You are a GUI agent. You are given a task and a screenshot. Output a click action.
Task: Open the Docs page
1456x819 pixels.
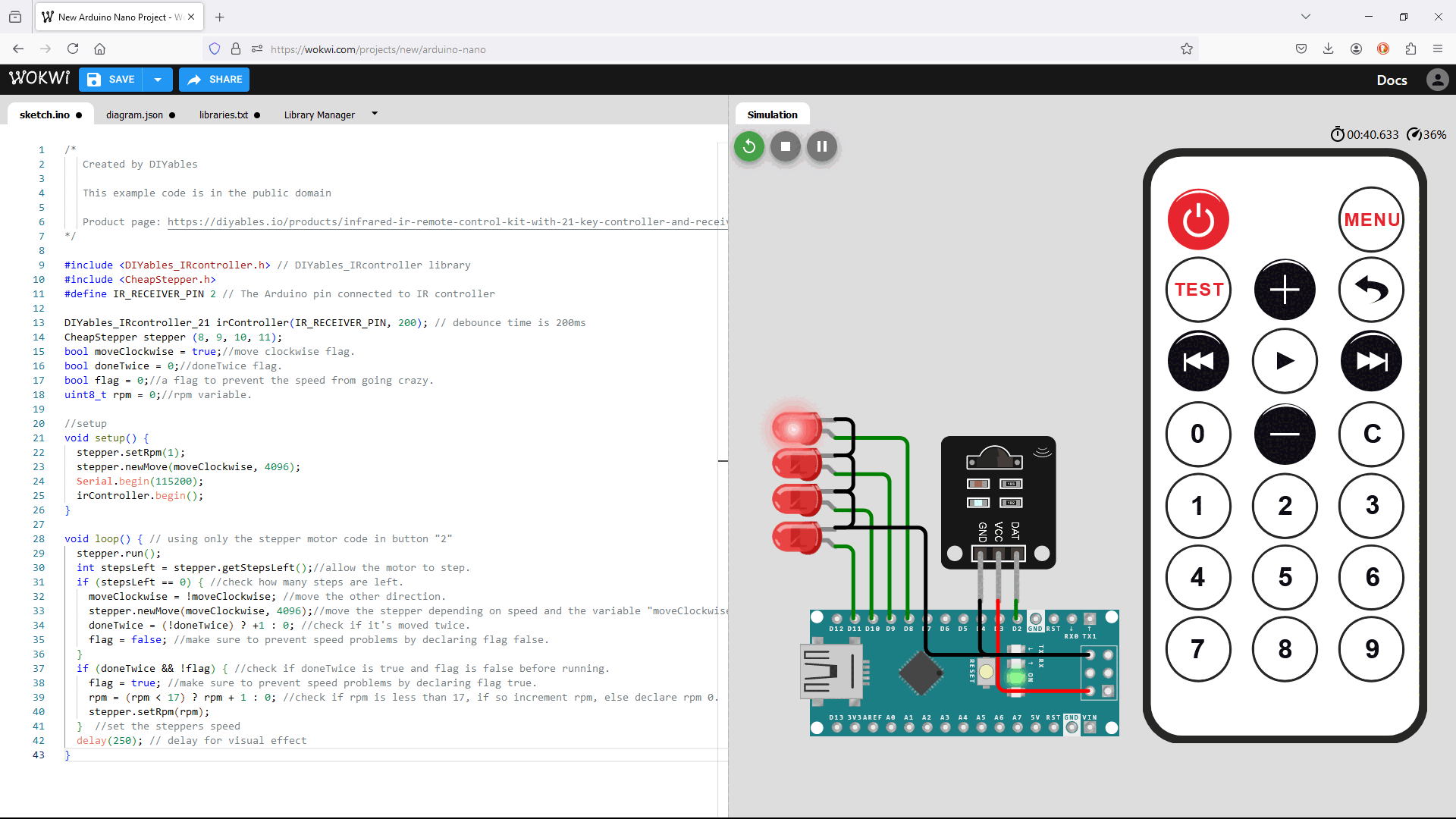tap(1392, 80)
